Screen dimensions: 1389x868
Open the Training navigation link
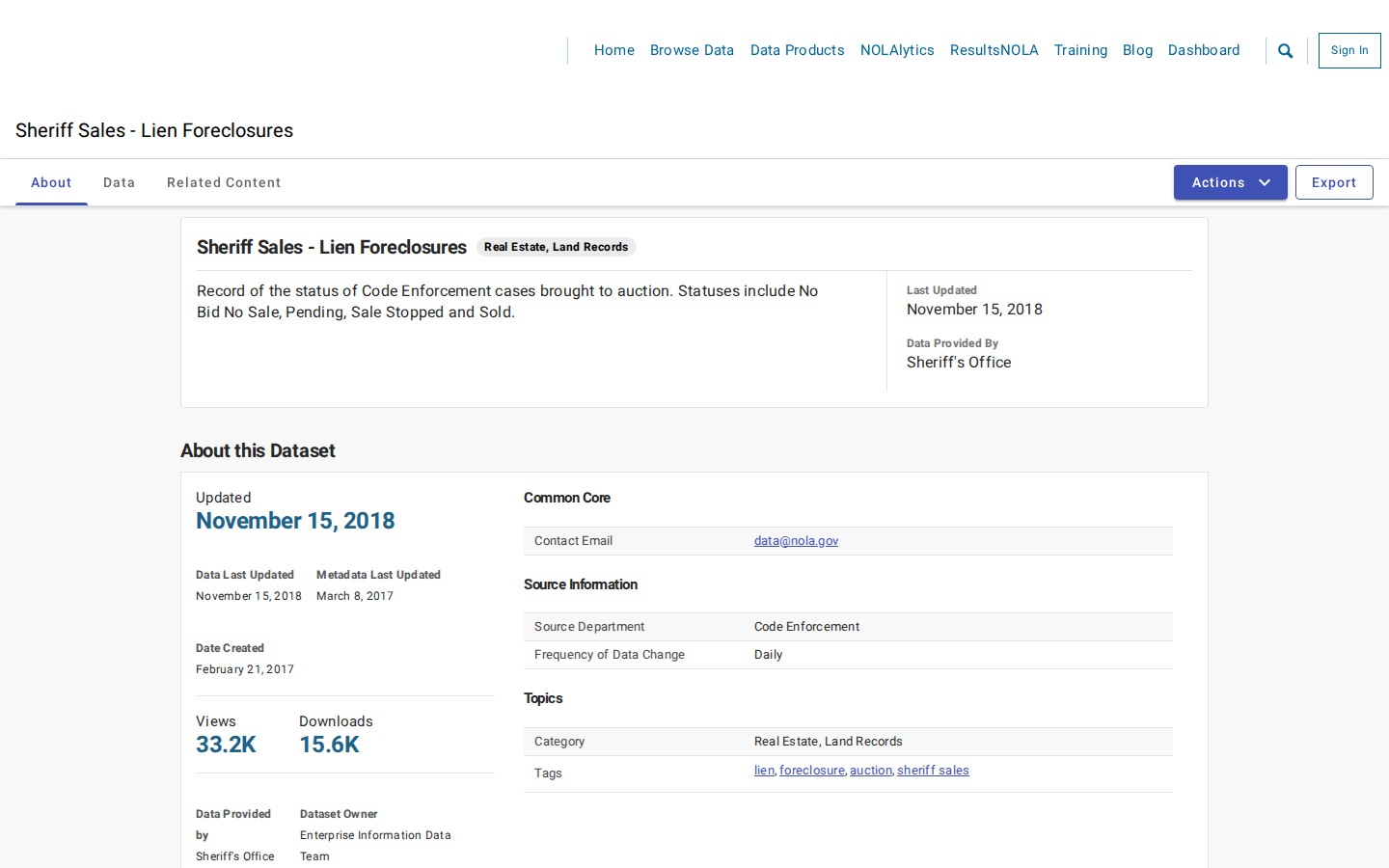(x=1080, y=50)
